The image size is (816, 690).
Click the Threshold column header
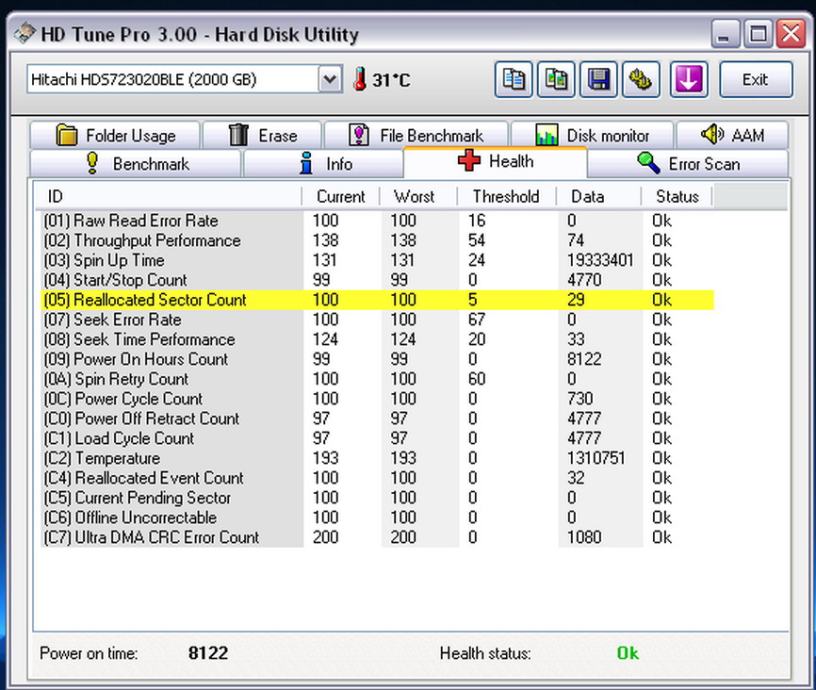pyautogui.click(x=507, y=197)
